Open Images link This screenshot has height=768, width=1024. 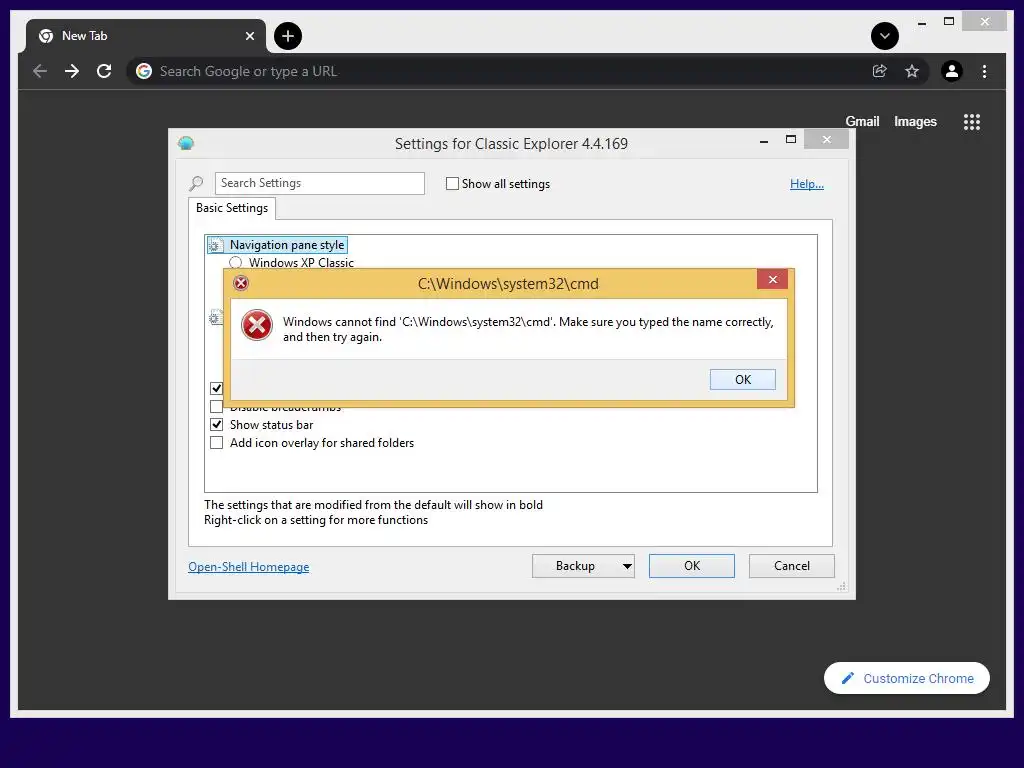(915, 121)
